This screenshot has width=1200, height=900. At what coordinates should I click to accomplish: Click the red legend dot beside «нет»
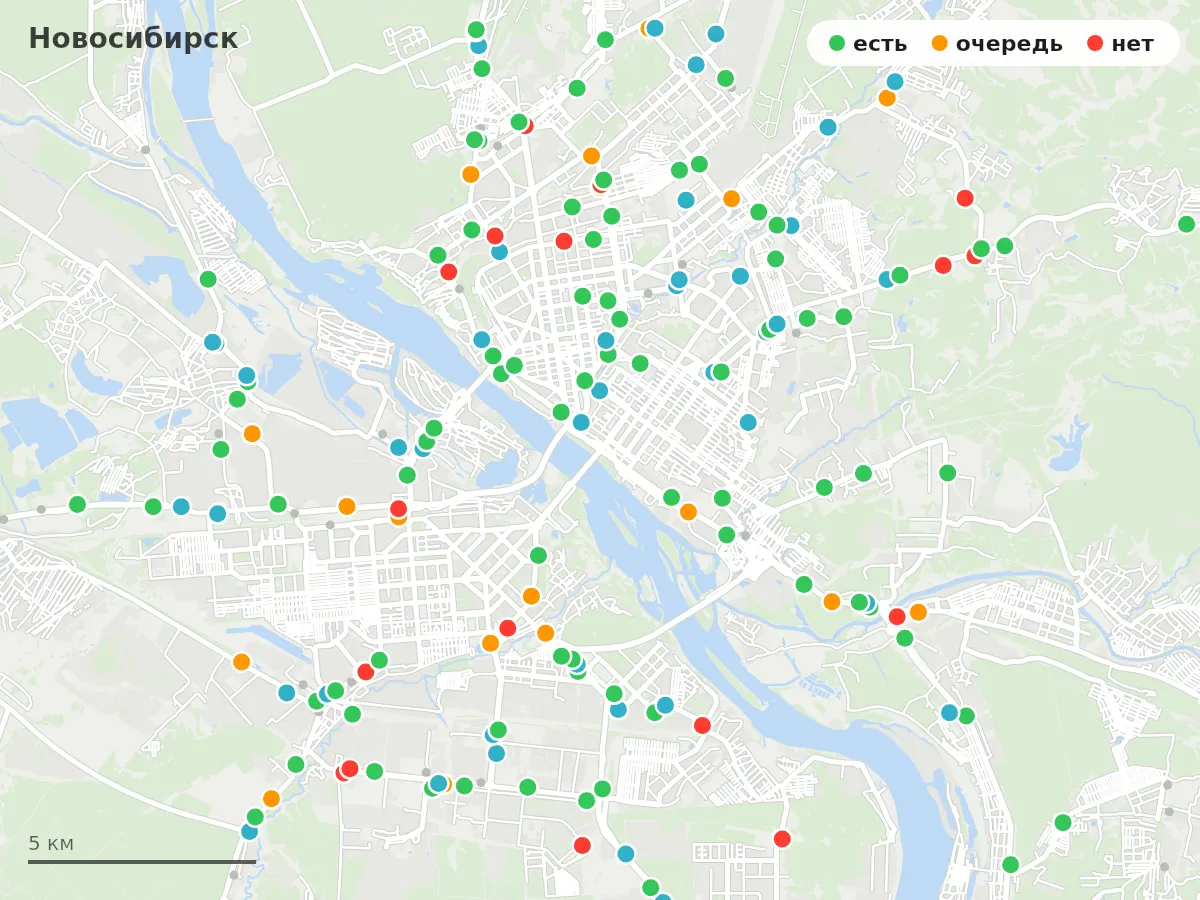pos(1095,43)
